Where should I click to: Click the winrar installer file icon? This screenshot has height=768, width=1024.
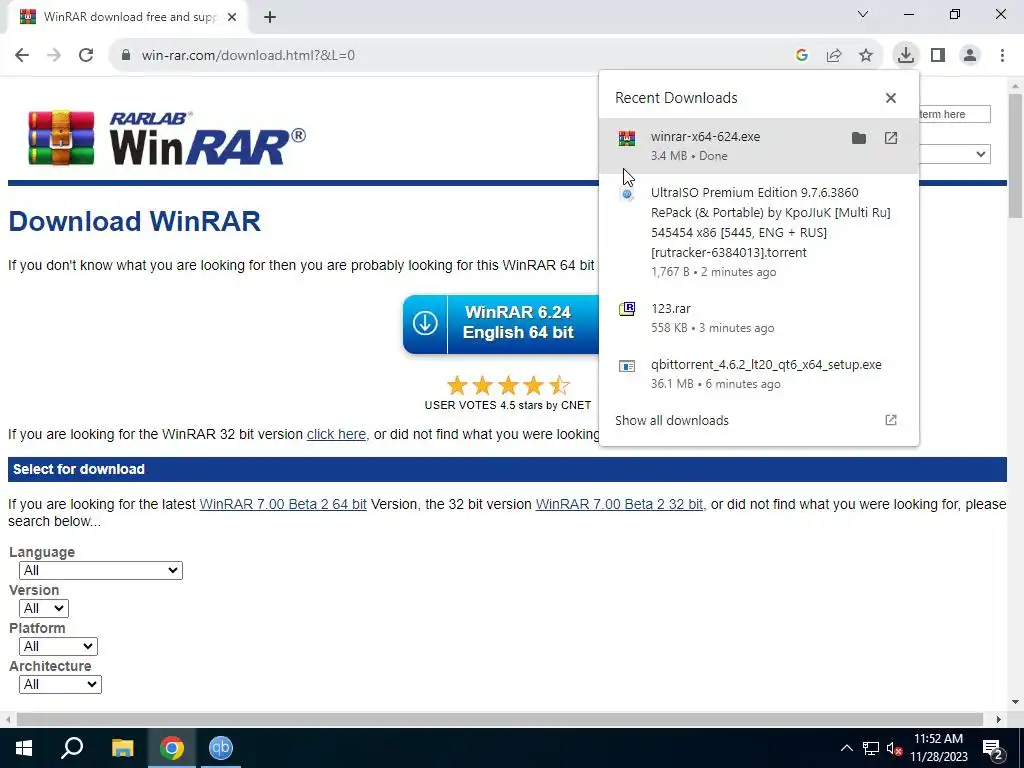627,138
